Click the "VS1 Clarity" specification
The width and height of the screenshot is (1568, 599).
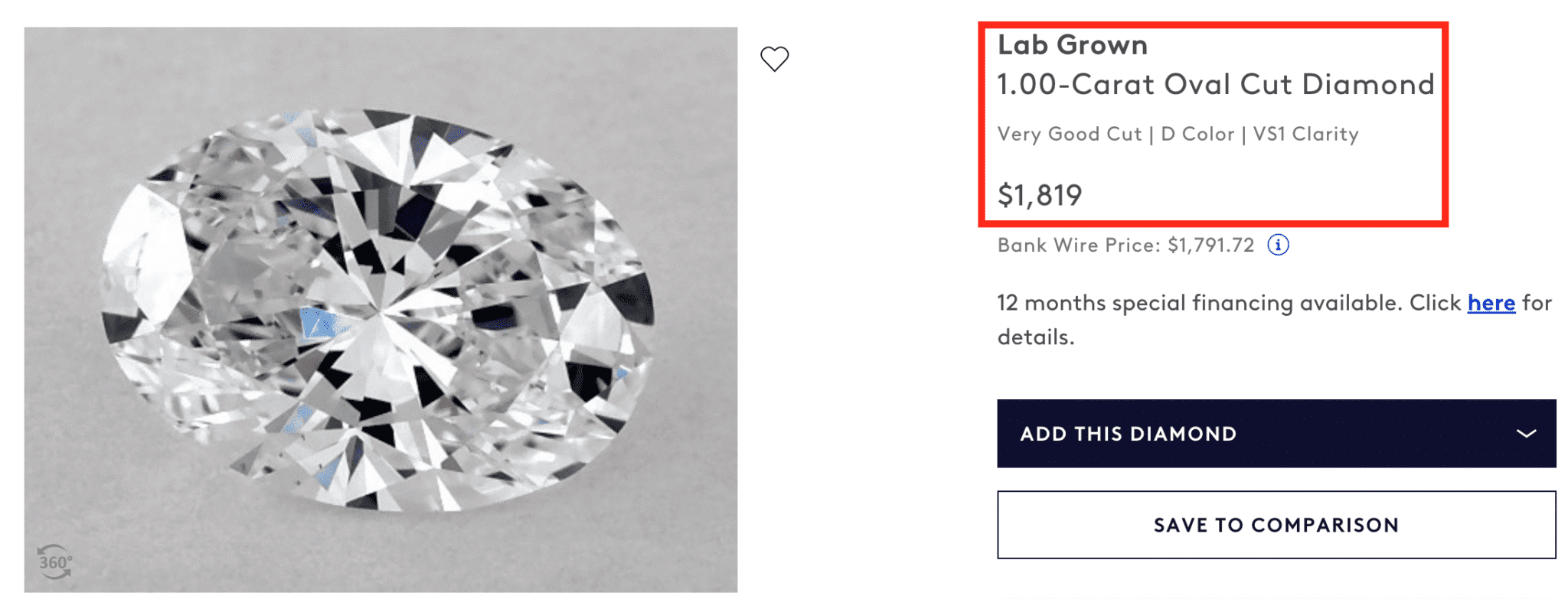(x=1305, y=135)
